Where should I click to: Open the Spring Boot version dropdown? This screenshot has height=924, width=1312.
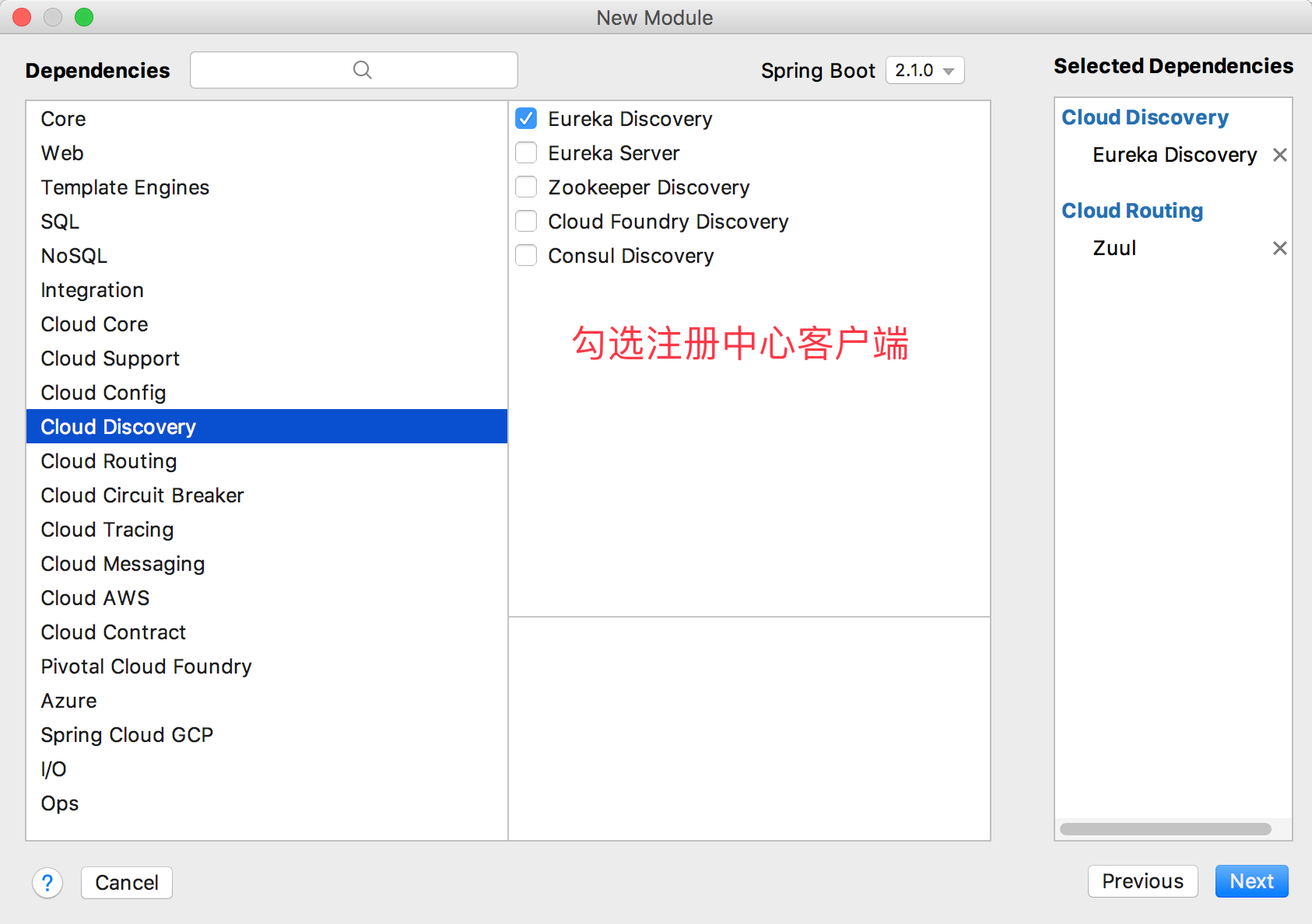pyautogui.click(x=924, y=70)
